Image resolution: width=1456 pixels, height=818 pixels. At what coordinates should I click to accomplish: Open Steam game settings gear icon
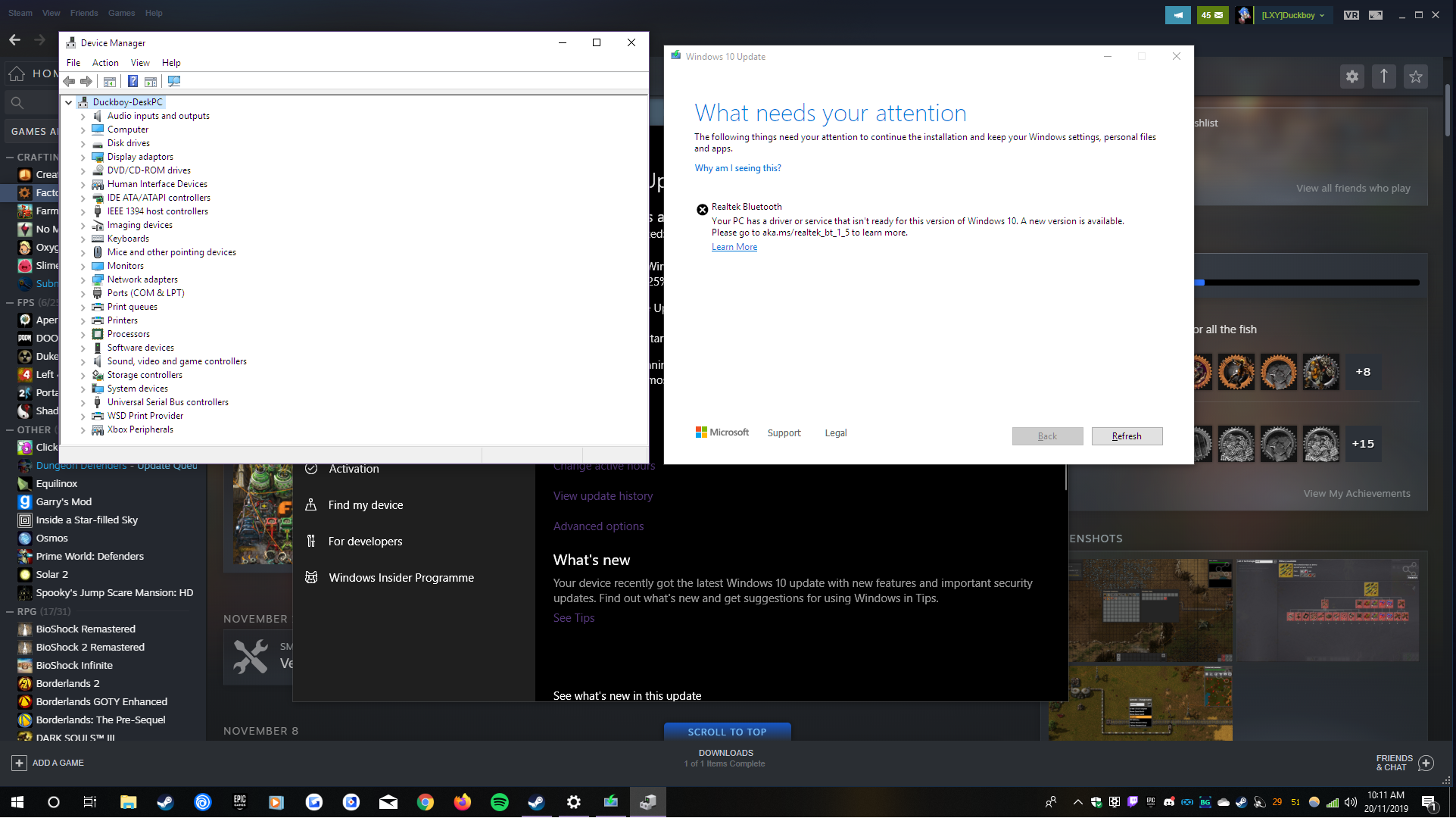click(1352, 76)
